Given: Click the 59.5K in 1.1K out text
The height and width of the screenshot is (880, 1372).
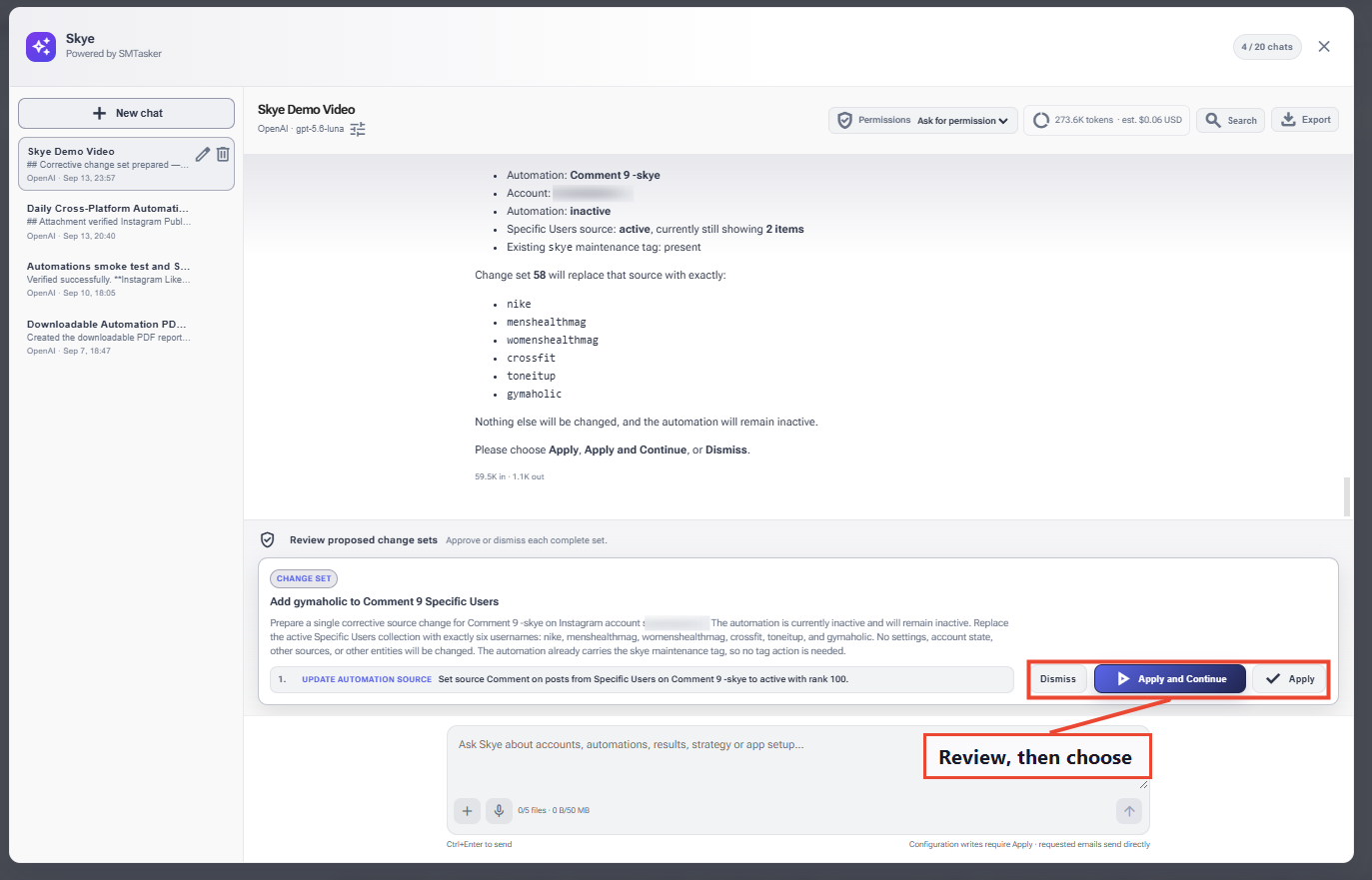Looking at the screenshot, I should [x=510, y=476].
